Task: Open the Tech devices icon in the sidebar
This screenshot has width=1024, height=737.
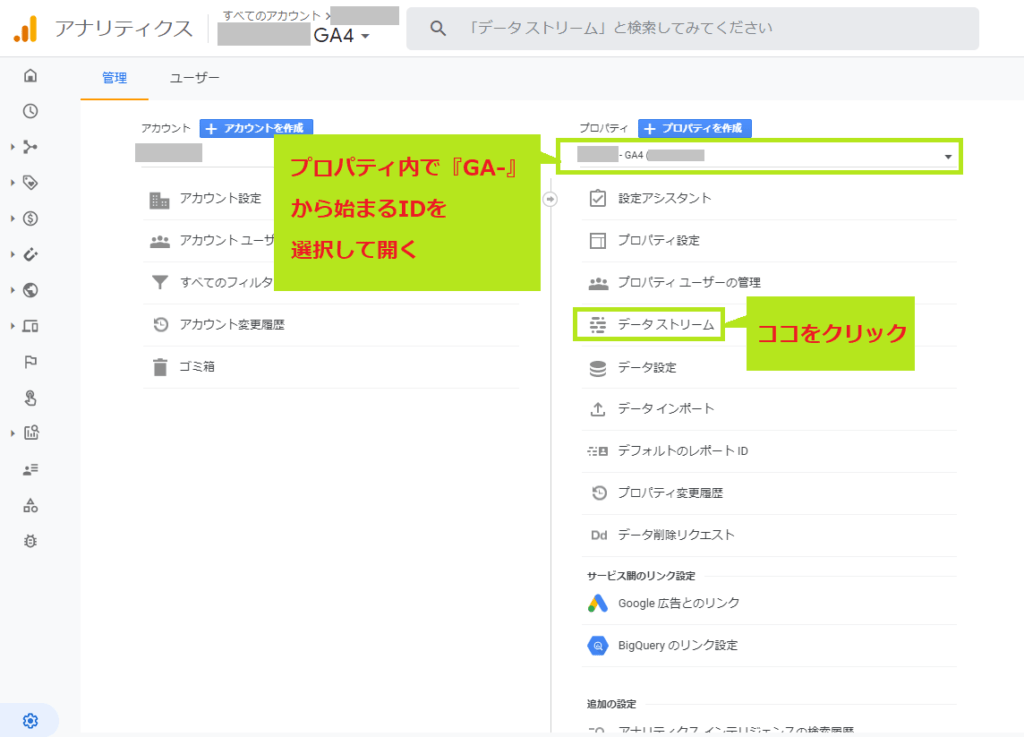Action: [30, 326]
